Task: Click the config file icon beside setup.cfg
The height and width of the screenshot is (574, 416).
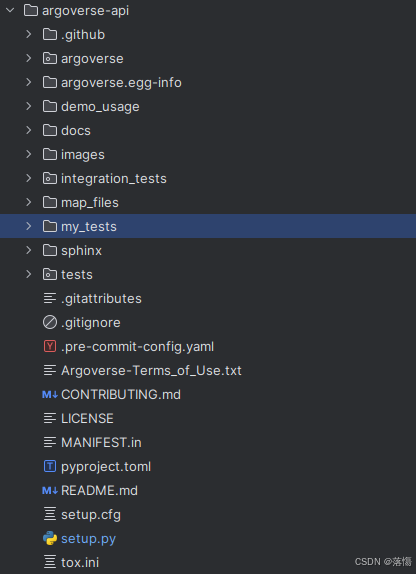Action: click(x=50, y=514)
